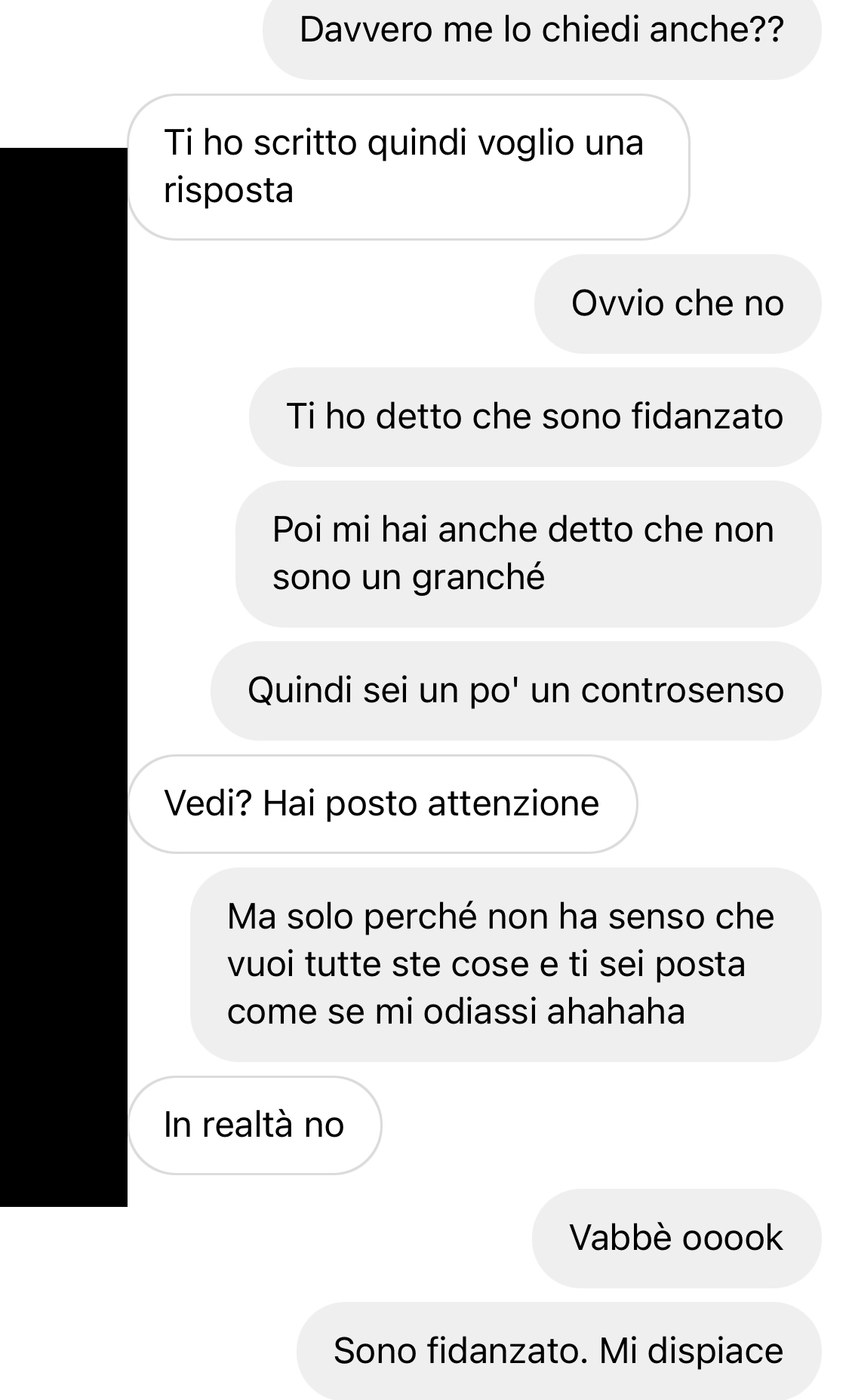Tap the 'Ovvio che no' message
The width and height of the screenshot is (849, 1400).
pyautogui.click(x=678, y=304)
